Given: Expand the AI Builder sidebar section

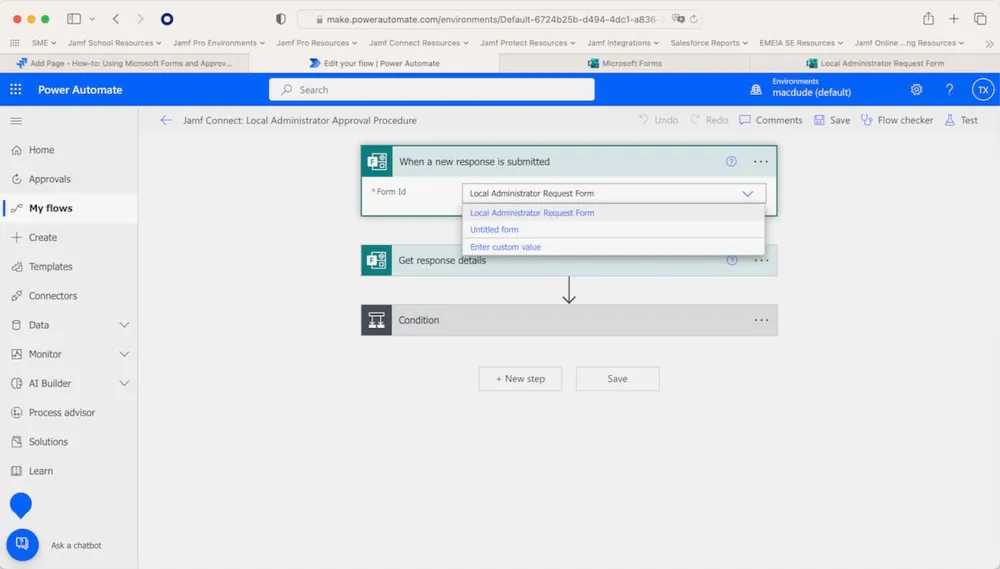Looking at the screenshot, I should click(124, 383).
